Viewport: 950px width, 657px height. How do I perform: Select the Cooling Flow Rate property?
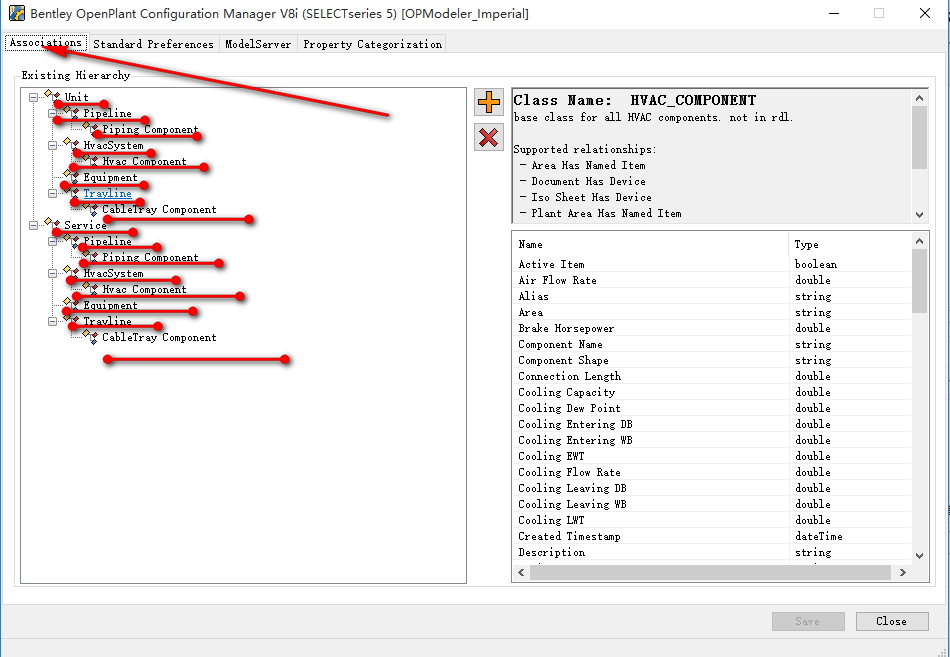coord(712,472)
